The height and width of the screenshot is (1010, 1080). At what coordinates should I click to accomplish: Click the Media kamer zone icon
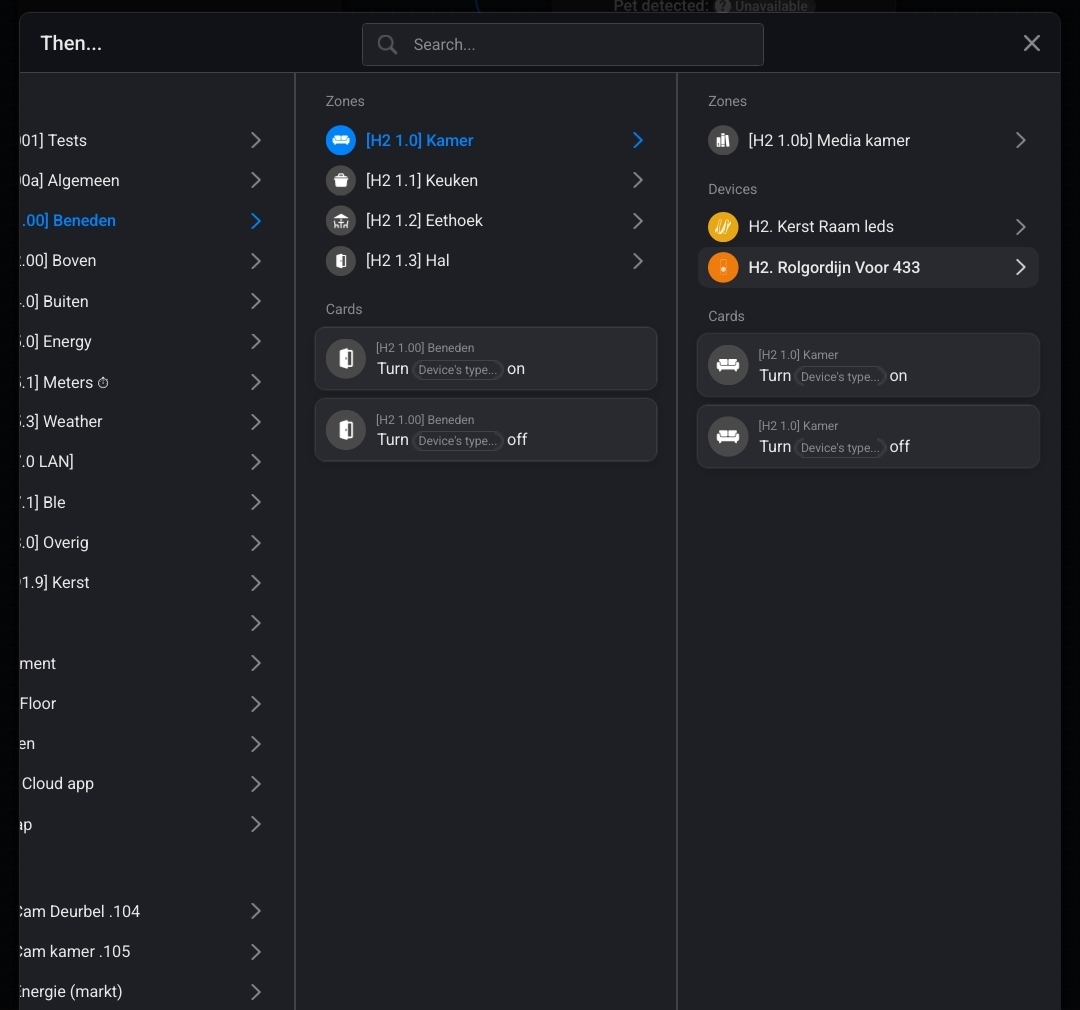tap(723, 141)
